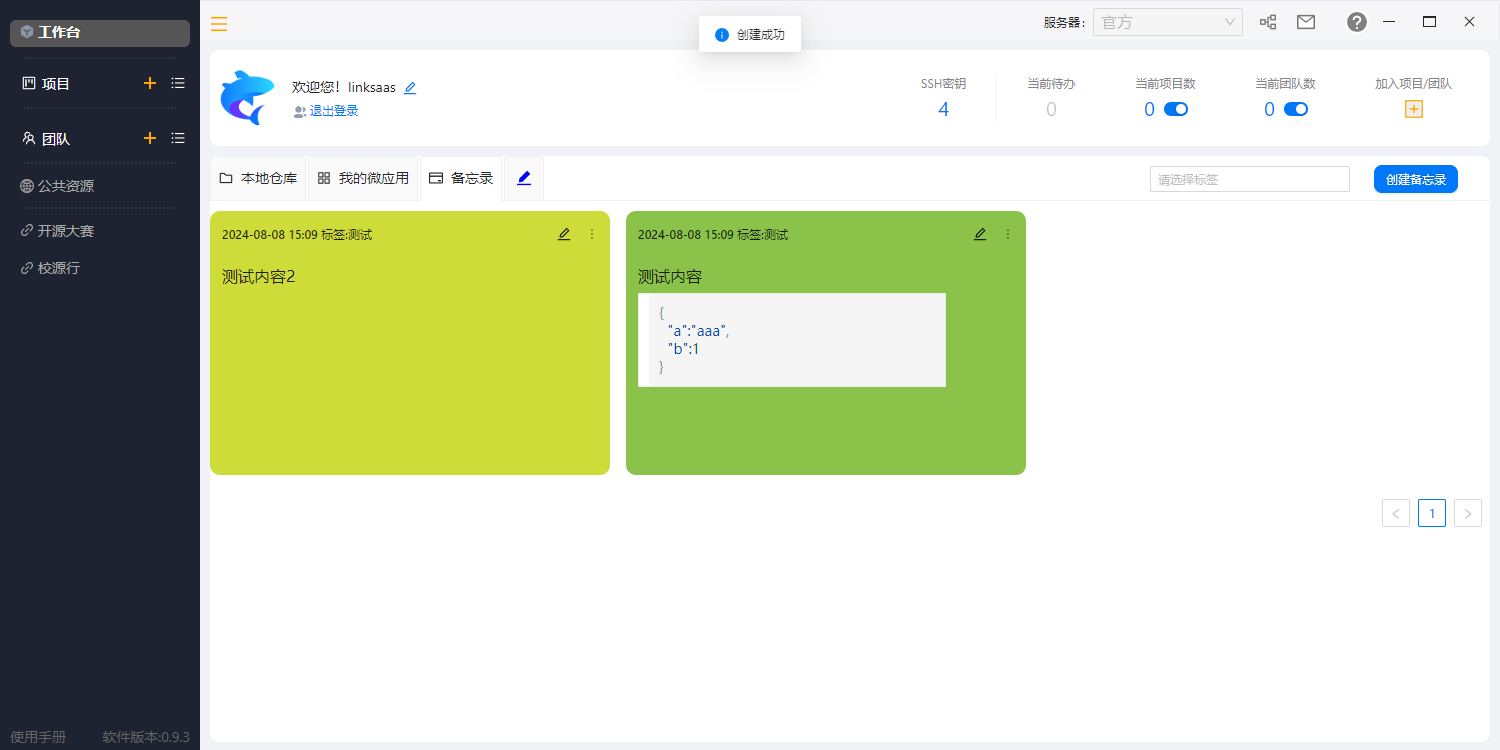Click the 创建备忘录 button
The width and height of the screenshot is (1500, 750).
[1416, 179]
